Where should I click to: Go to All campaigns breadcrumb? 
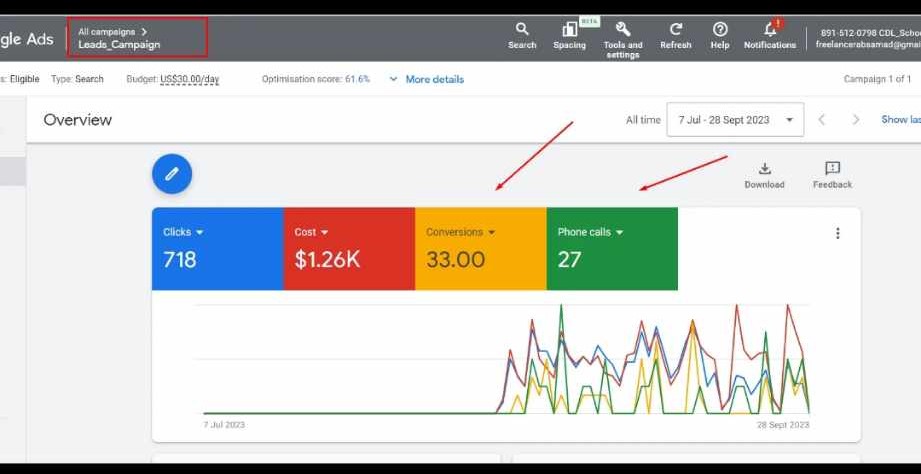point(106,32)
